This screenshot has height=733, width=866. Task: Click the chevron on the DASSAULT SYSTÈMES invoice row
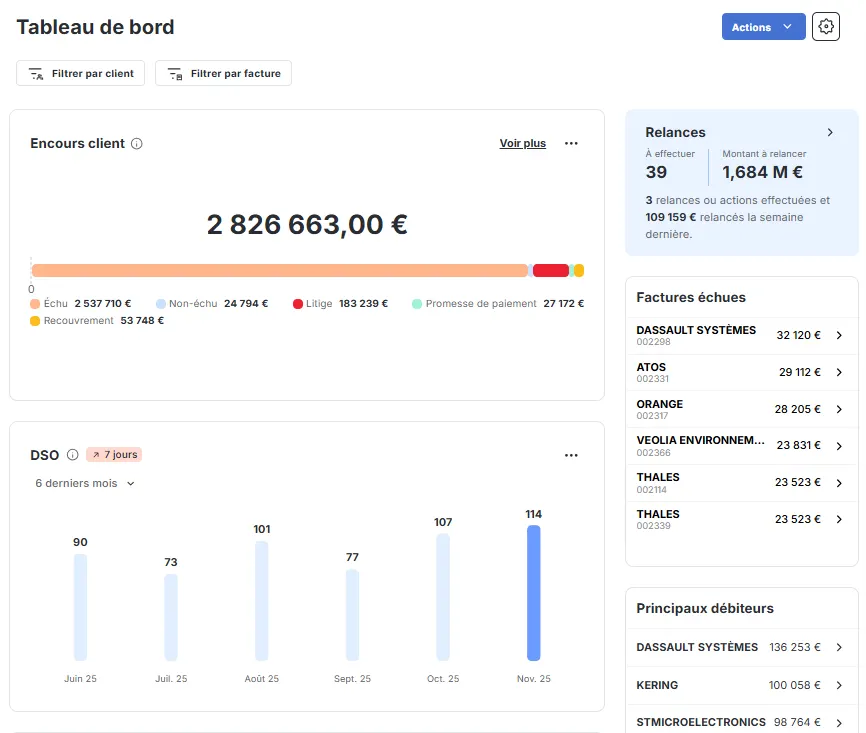tap(840, 336)
